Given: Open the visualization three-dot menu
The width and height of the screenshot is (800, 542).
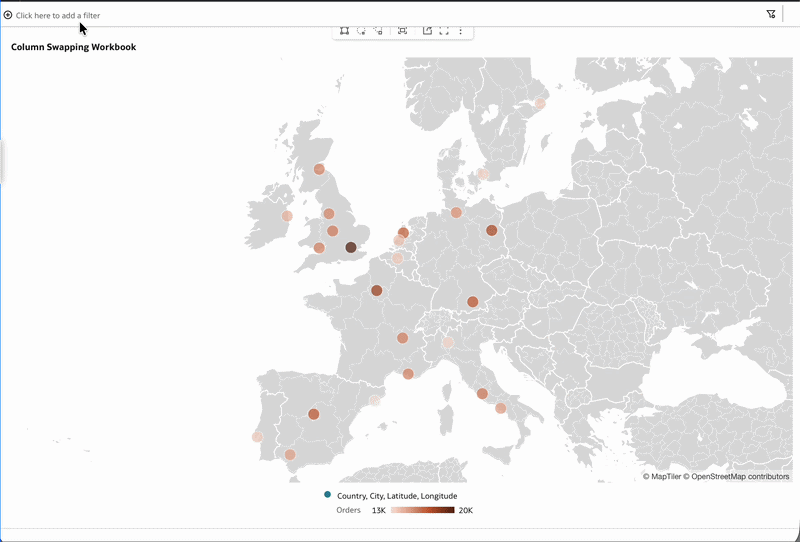Looking at the screenshot, I should [x=461, y=31].
